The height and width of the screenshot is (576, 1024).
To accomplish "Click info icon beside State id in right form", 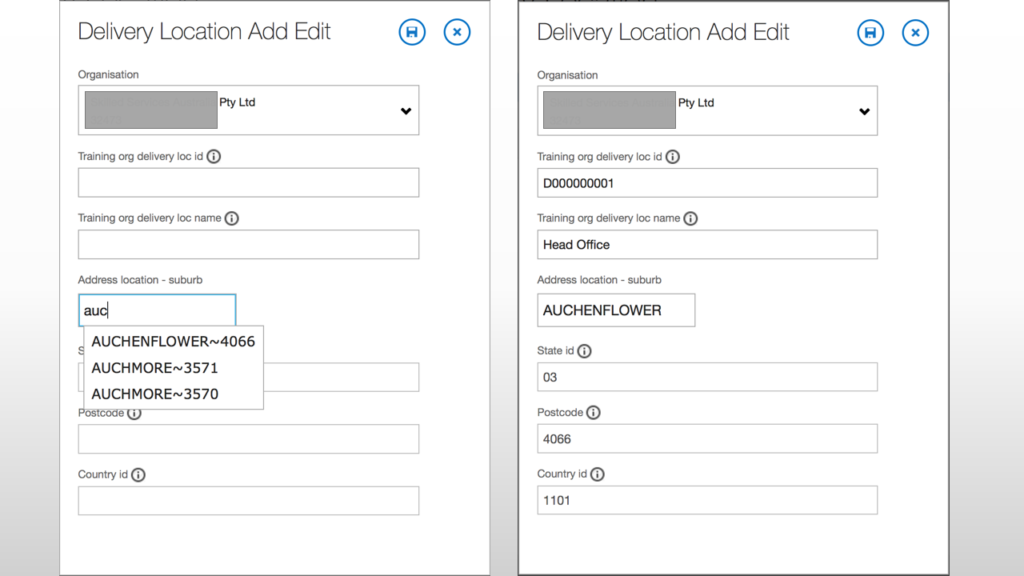I will click(x=584, y=351).
